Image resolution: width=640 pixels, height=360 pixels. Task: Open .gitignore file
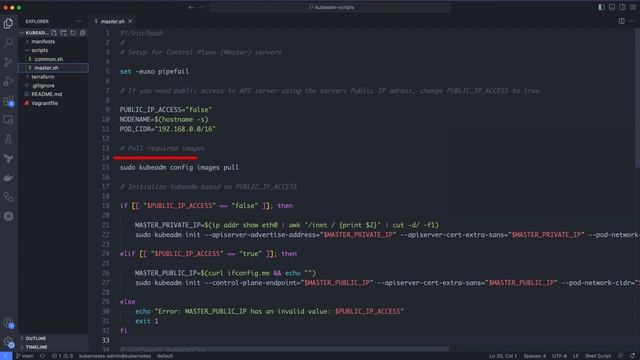pyautogui.click(x=53, y=86)
